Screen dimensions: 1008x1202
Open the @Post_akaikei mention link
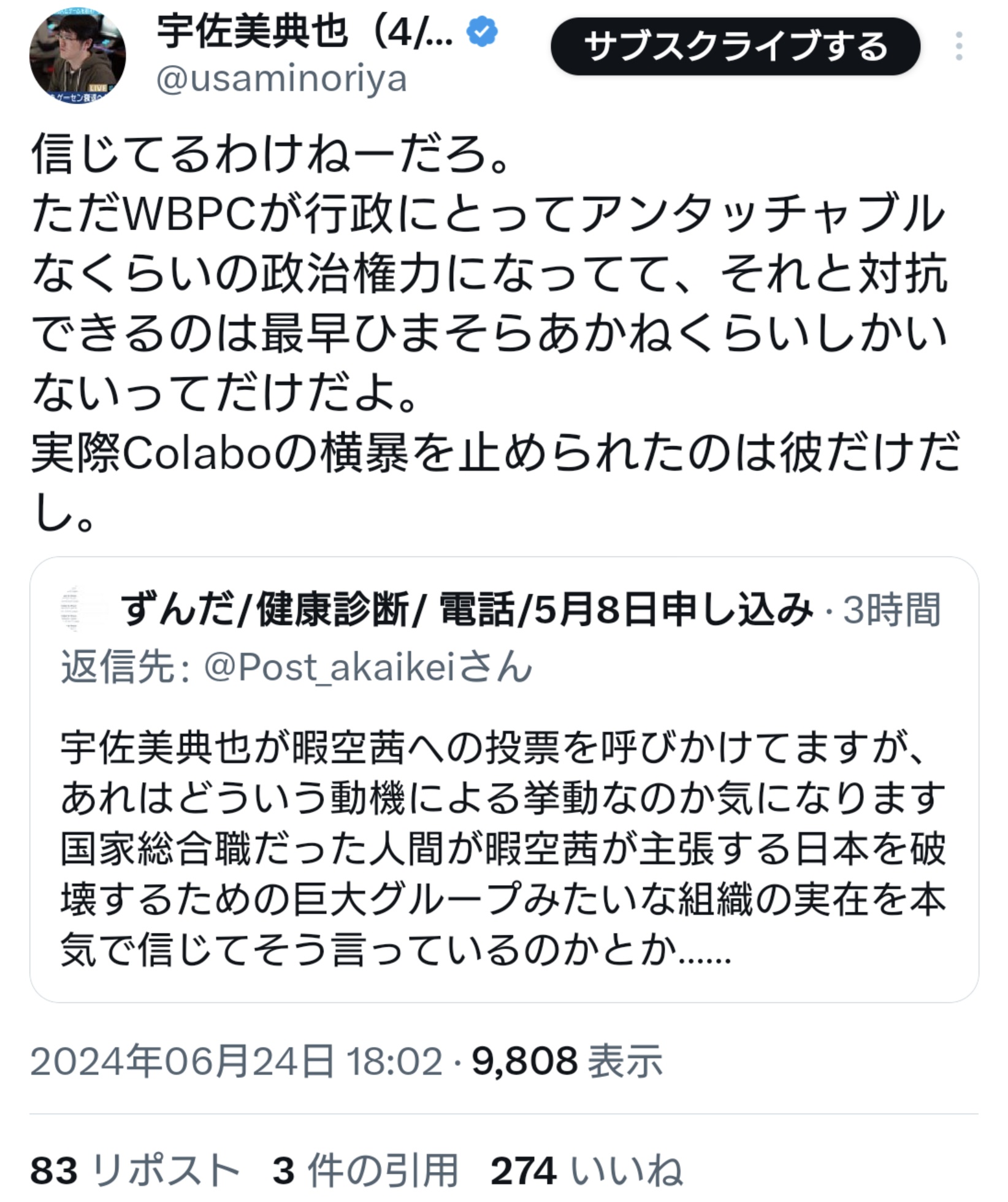point(368,667)
